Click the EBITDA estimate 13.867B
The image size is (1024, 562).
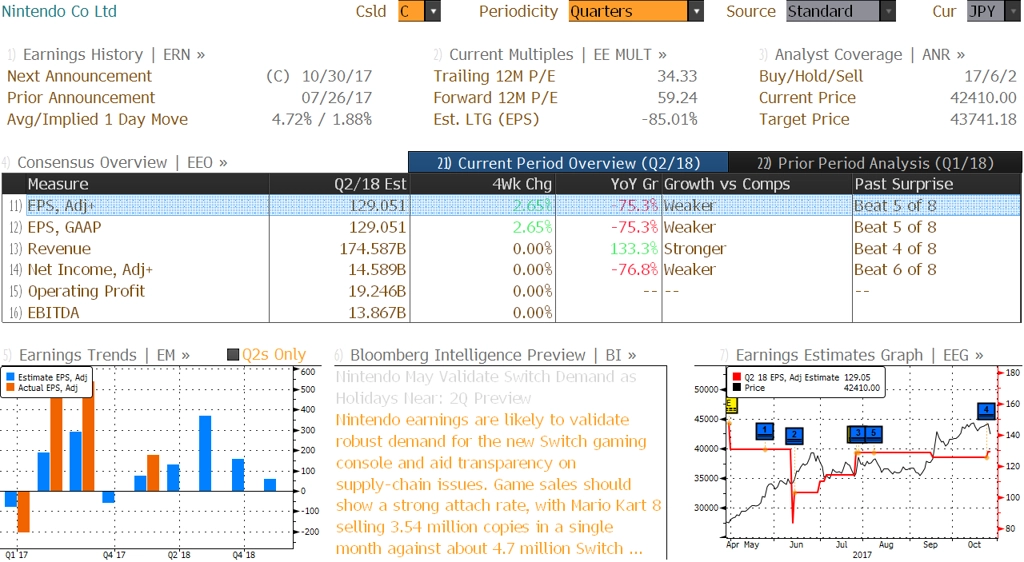click(377, 313)
